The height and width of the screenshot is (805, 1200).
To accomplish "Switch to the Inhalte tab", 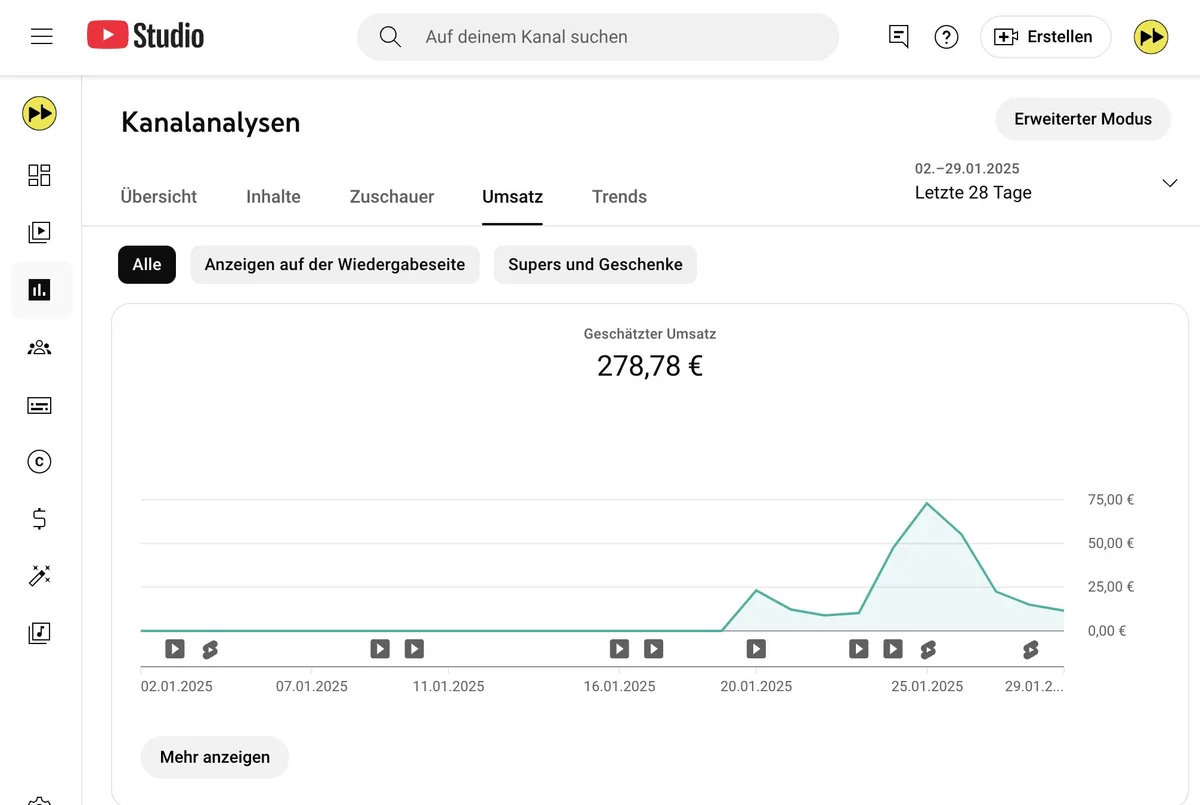I will point(273,197).
